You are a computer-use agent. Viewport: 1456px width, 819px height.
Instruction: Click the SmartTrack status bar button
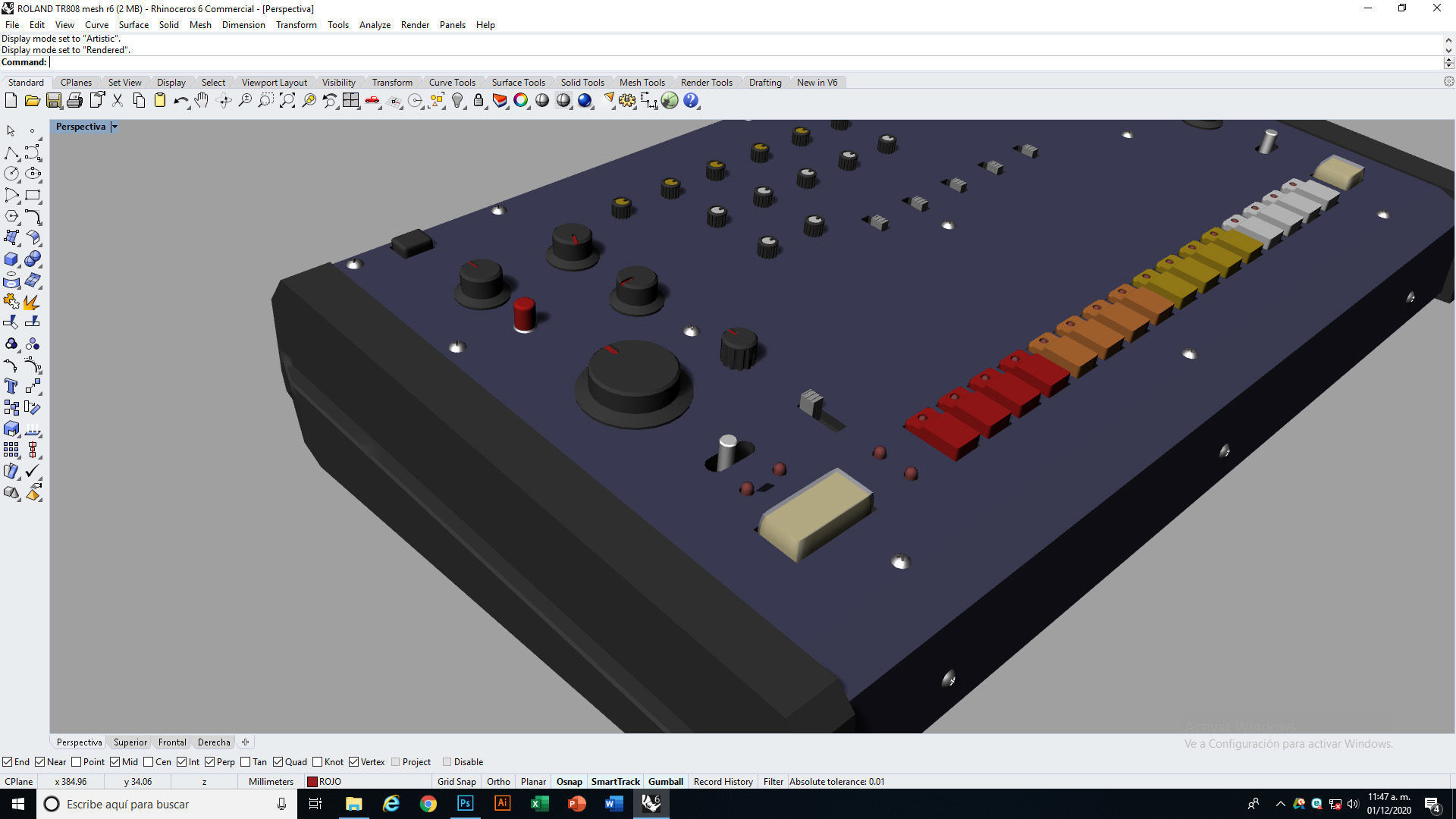point(615,781)
